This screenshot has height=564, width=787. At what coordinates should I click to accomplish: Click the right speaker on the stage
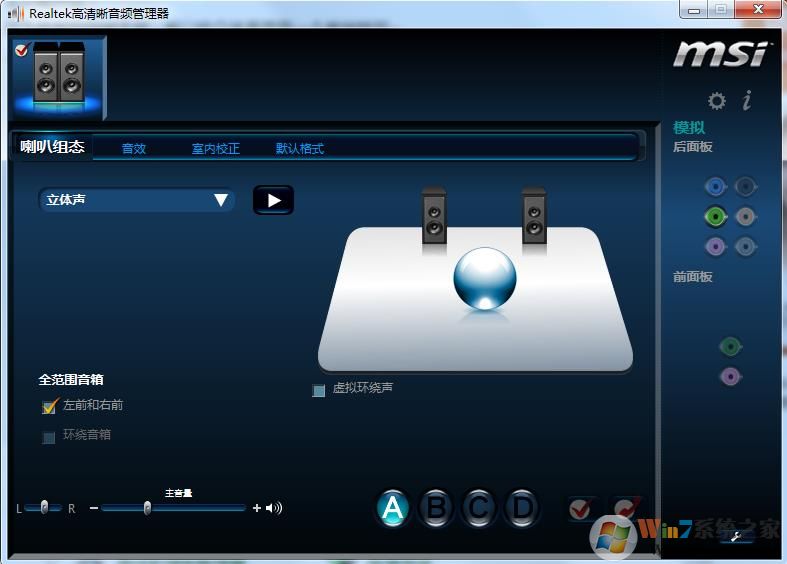(x=534, y=216)
